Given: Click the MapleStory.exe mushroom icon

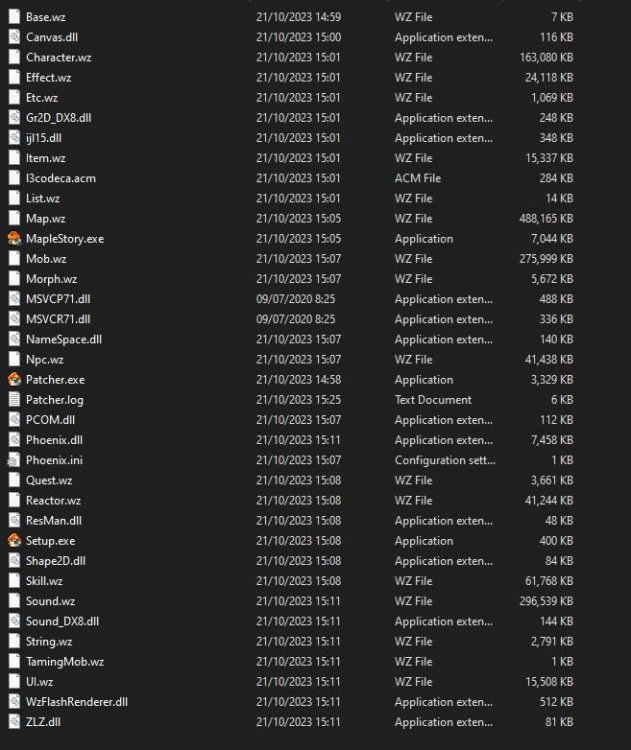Looking at the screenshot, I should pos(14,239).
